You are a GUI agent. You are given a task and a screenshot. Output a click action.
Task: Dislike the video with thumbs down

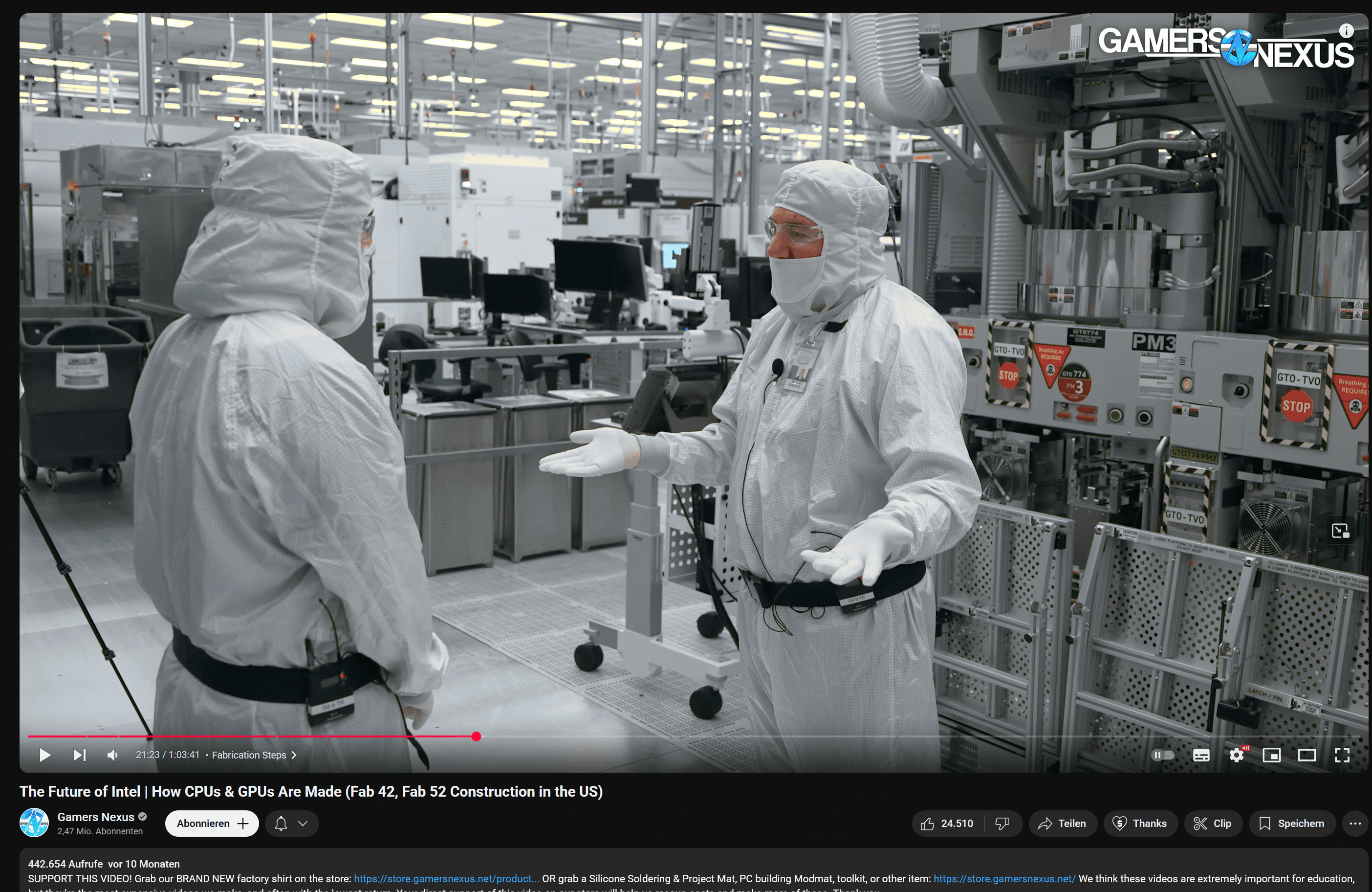pyautogui.click(x=1002, y=824)
